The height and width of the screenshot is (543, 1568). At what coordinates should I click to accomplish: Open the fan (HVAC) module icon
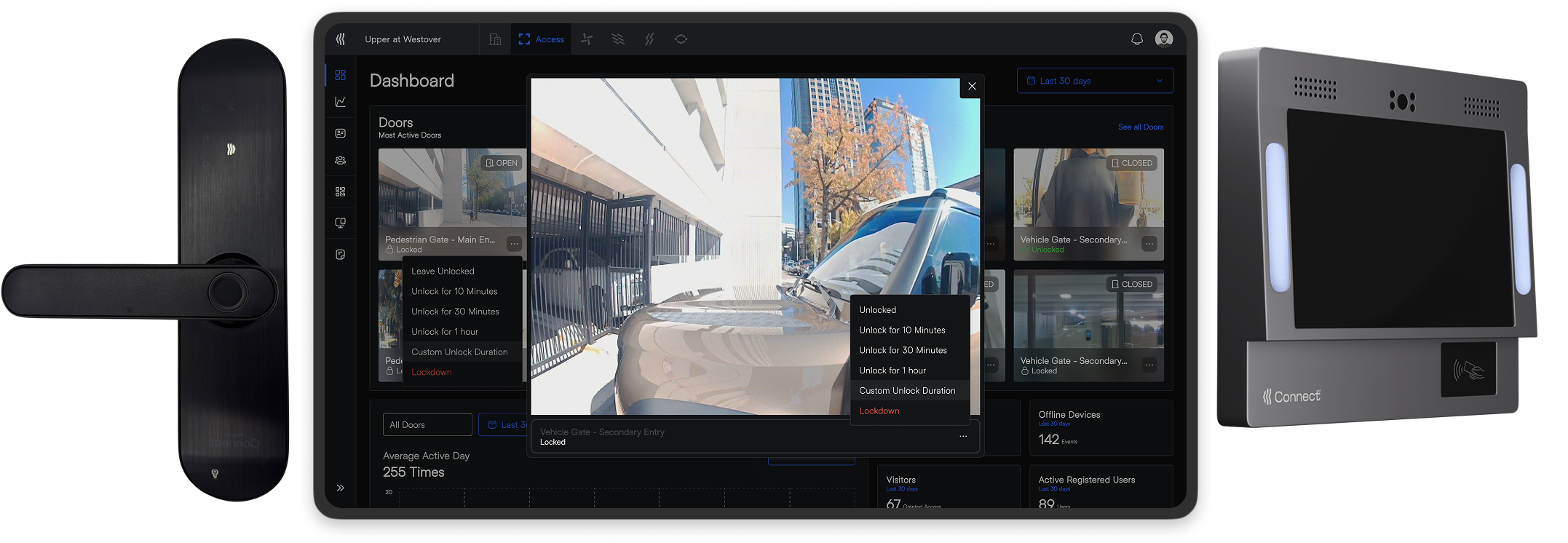coord(587,39)
